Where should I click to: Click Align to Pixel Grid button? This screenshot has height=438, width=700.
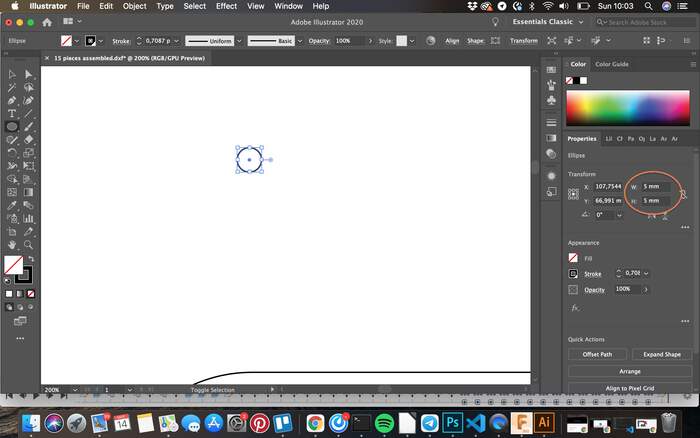click(630, 388)
